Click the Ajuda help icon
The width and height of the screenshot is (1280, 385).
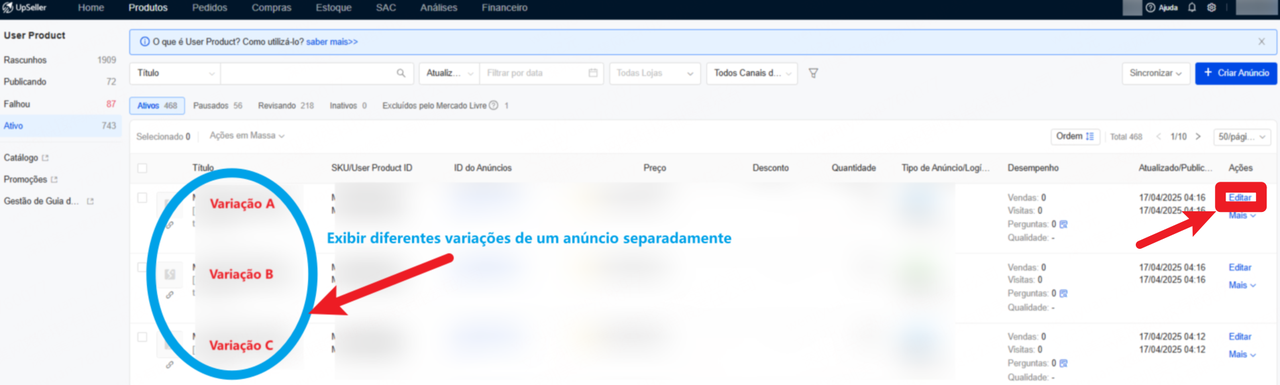click(1150, 7)
